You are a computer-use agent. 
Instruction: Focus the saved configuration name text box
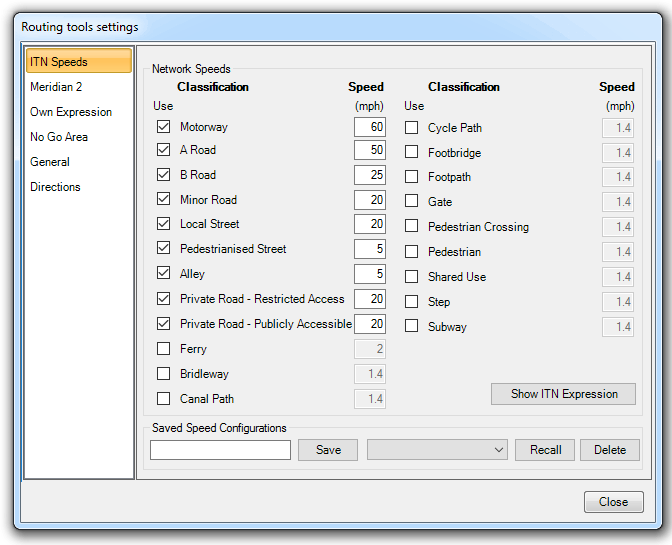(220, 450)
